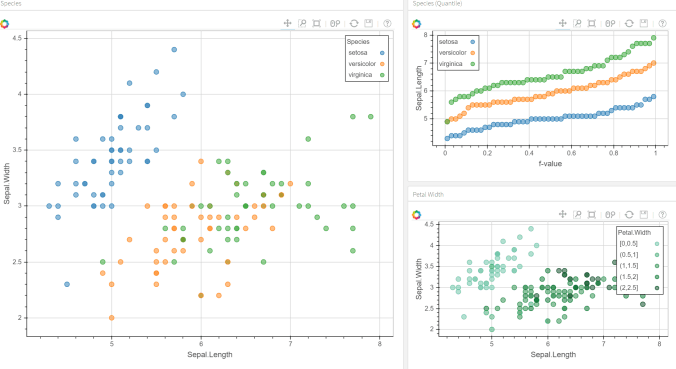This screenshot has width=676, height=369.
Task: Save the Species scatter plot image
Action: click(x=369, y=23)
